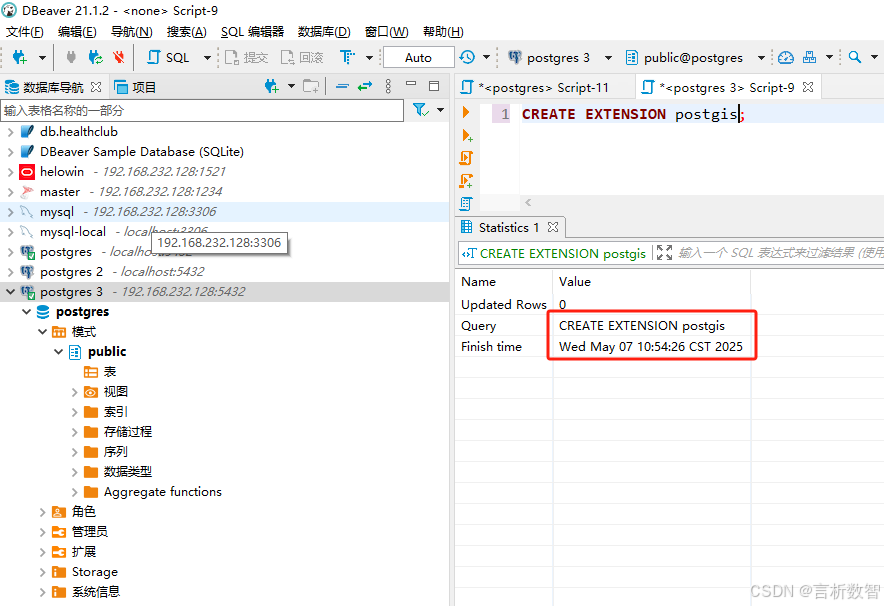Click new folder icon in navigator toolbar
The image size is (884, 606).
(x=311, y=86)
